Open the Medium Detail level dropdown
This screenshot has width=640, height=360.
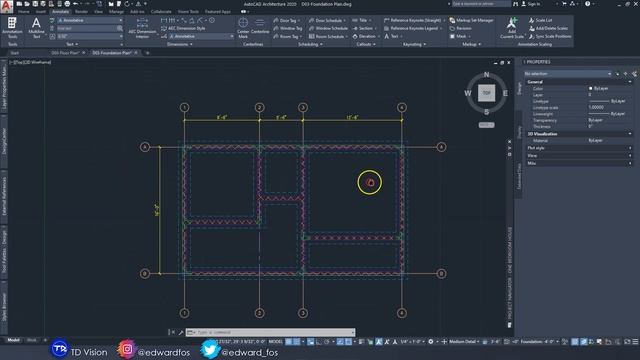[463, 342]
